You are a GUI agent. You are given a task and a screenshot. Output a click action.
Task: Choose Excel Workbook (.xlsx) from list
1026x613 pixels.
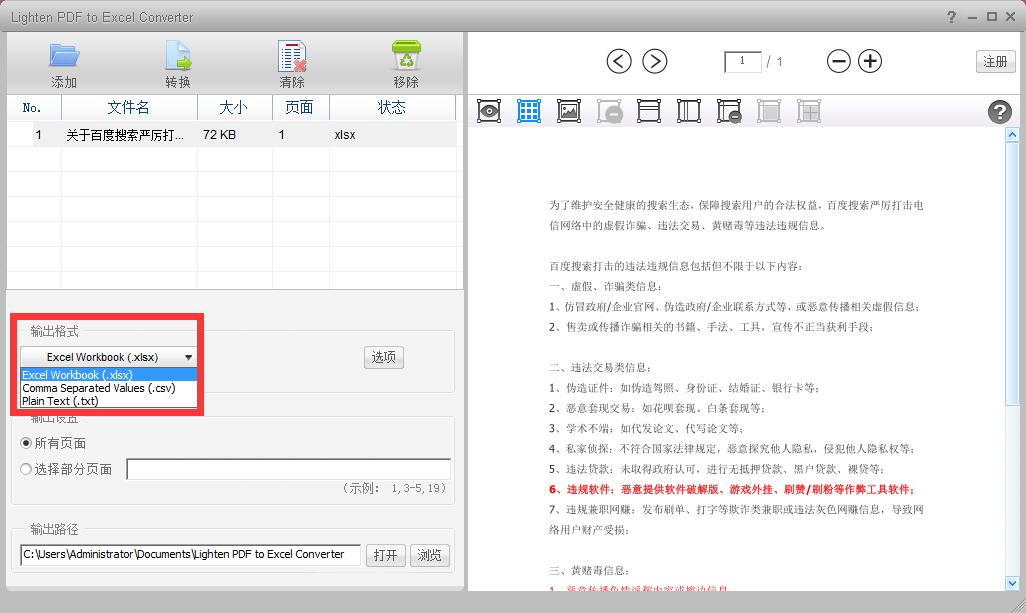109,375
